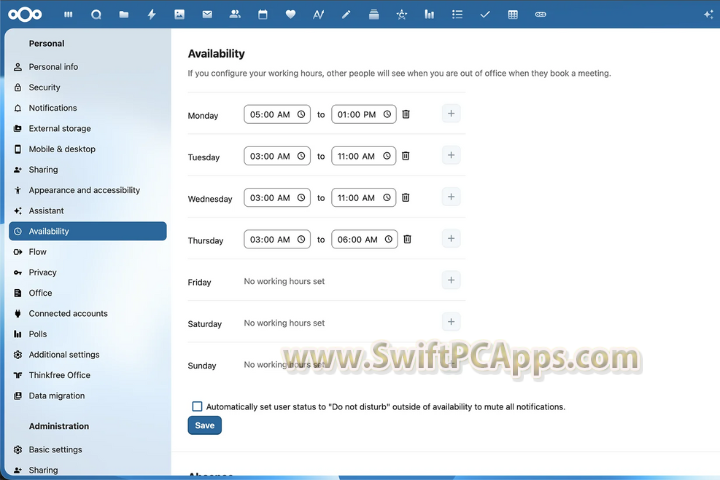
Task: Open Notifications settings
Action: [88, 108]
